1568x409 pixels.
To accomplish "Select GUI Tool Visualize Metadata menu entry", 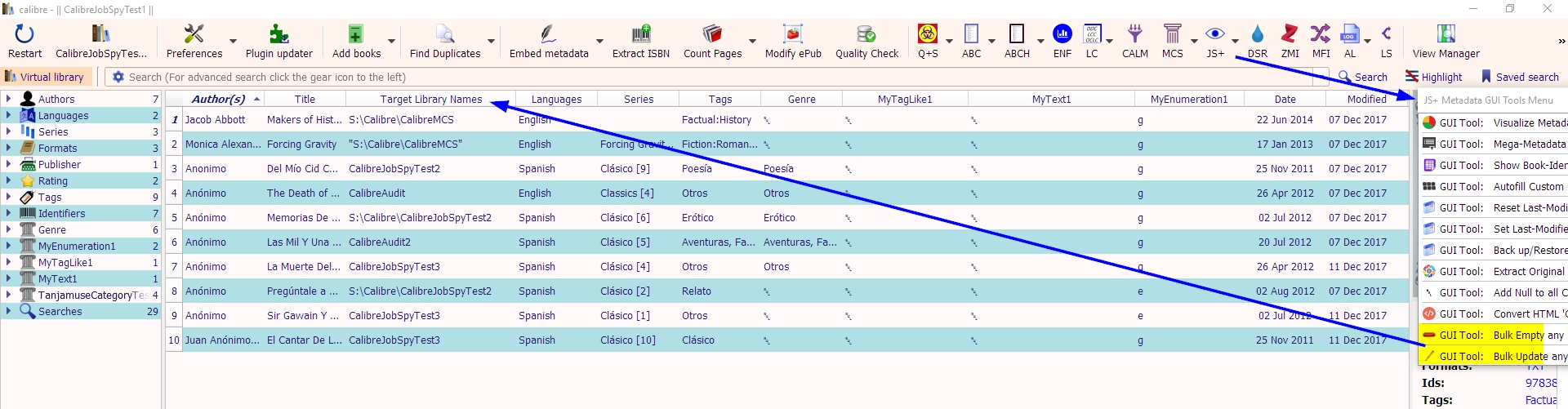I will point(1494,122).
